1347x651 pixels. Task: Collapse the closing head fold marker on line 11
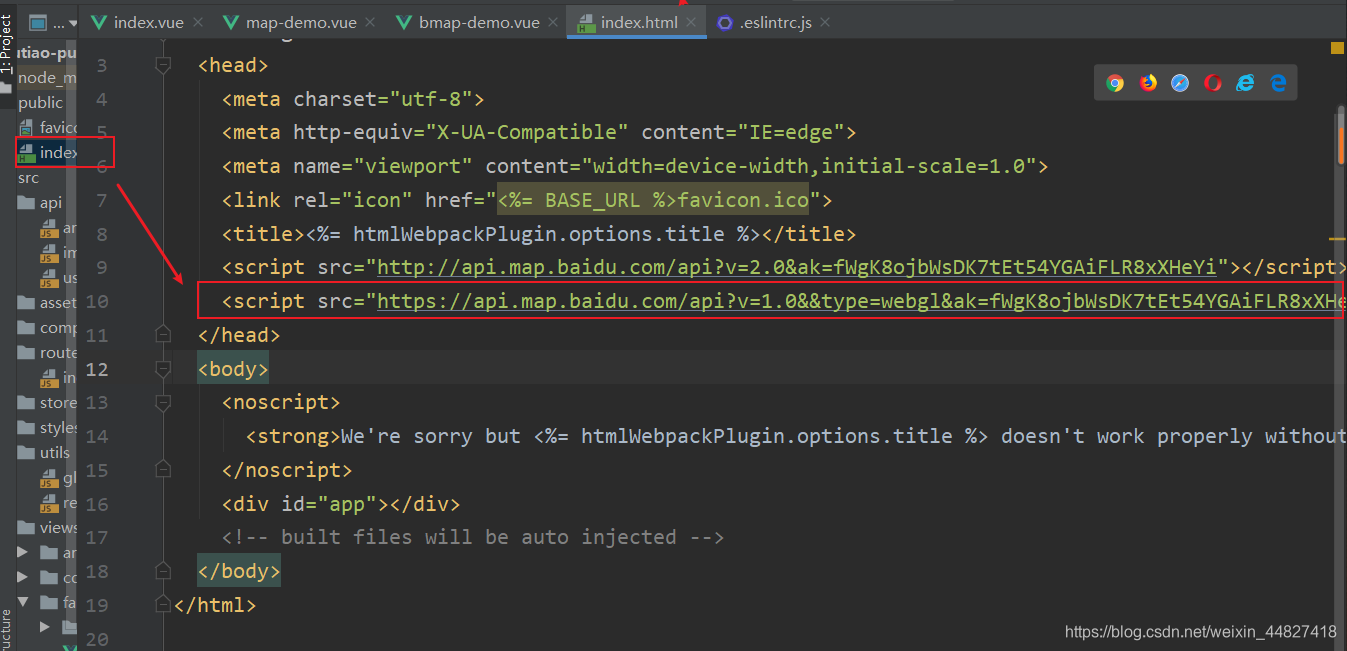tap(163, 335)
